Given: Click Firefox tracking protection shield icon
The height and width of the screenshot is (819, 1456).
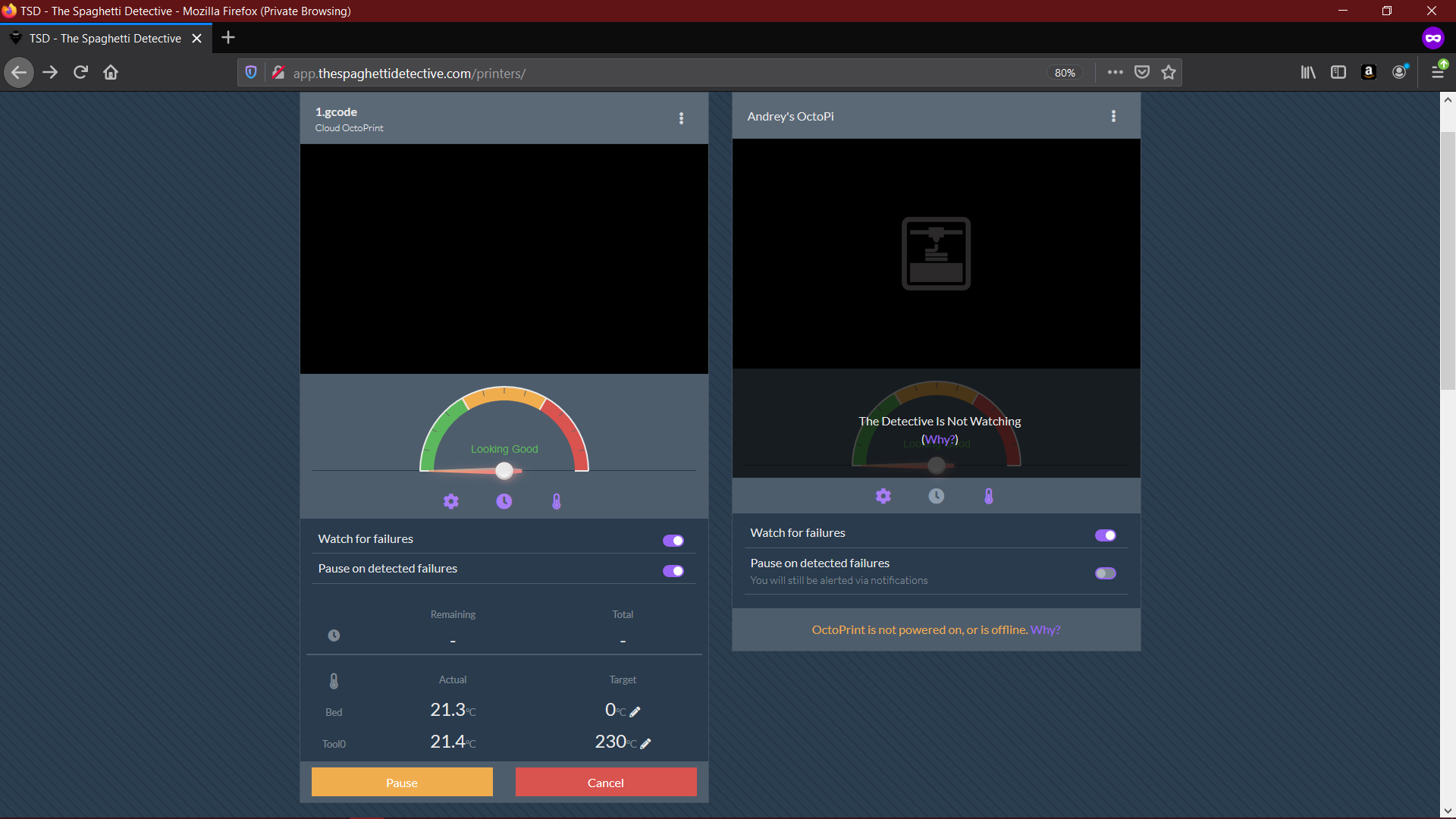Looking at the screenshot, I should click(251, 72).
